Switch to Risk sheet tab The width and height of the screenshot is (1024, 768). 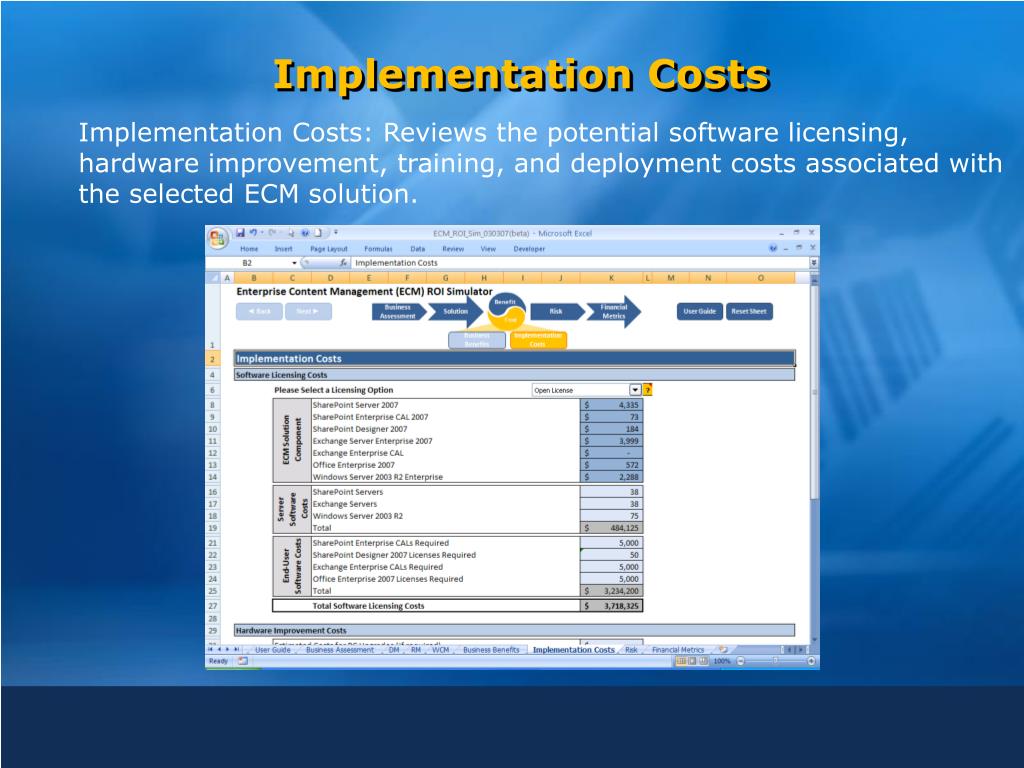coord(631,650)
